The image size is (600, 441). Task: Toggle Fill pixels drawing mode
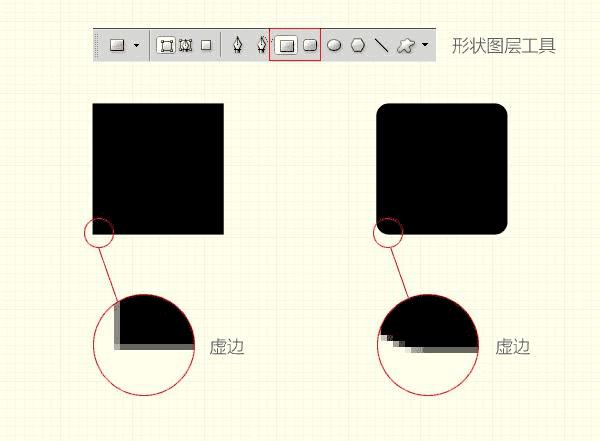206,45
